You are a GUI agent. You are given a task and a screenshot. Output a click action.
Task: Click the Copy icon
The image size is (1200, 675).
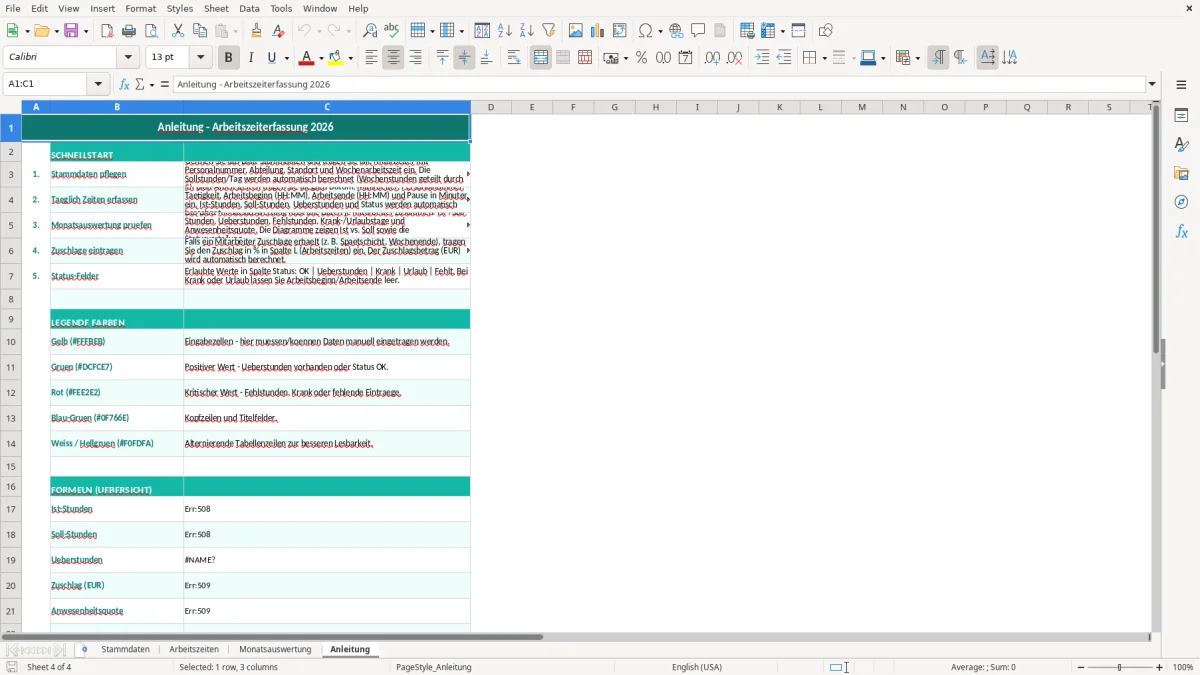click(200, 31)
